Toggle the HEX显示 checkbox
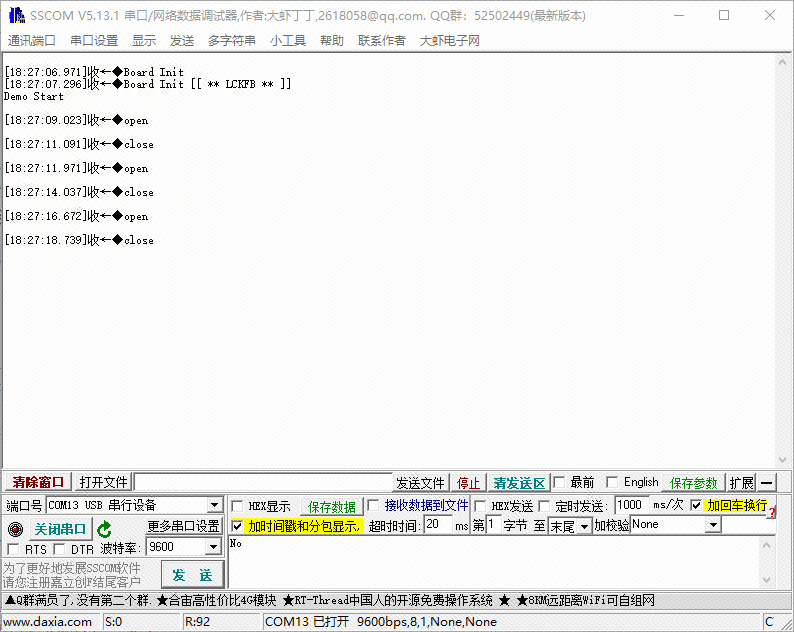The width and height of the screenshot is (794, 632). (237, 506)
